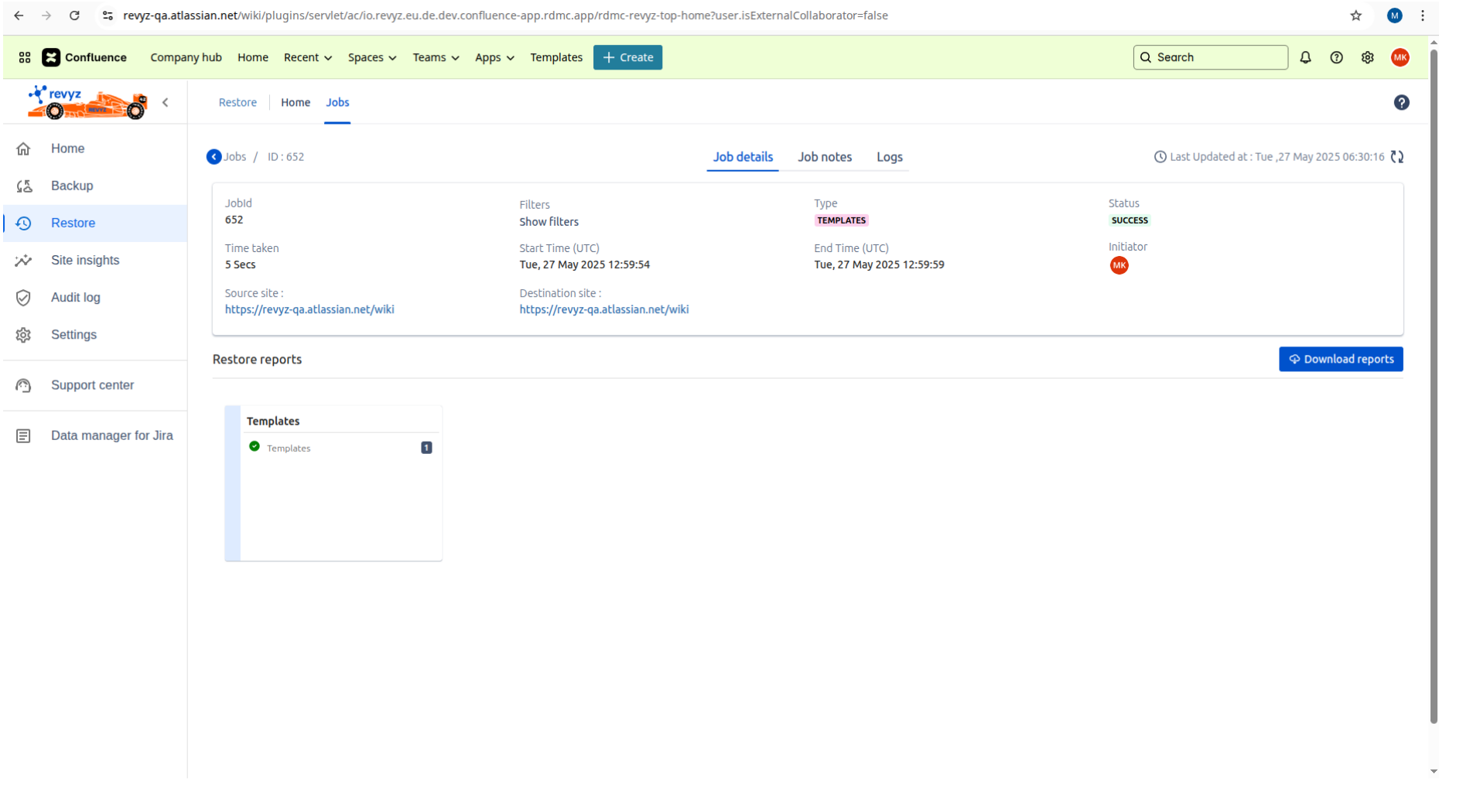1463x812 pixels.
Task: Open the Source site wiki link
Action: point(309,310)
